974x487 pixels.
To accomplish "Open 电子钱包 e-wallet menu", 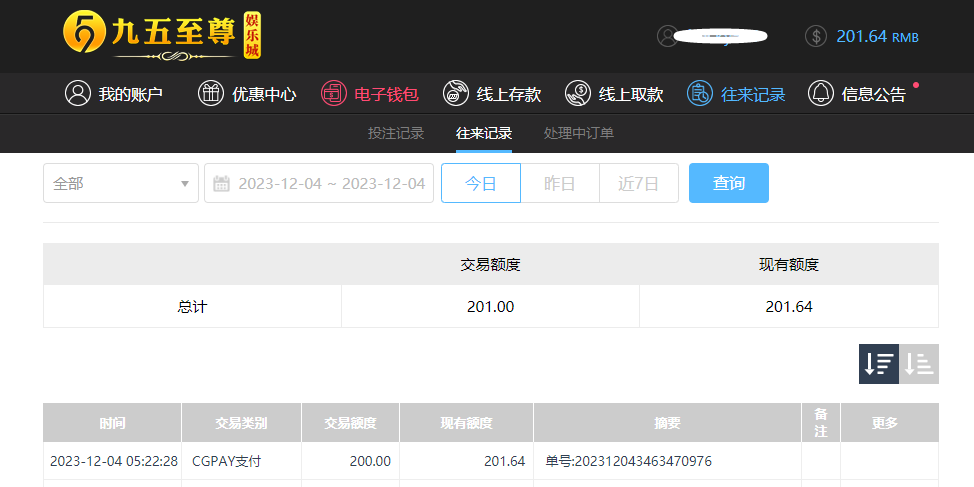I will pyautogui.click(x=386, y=94).
